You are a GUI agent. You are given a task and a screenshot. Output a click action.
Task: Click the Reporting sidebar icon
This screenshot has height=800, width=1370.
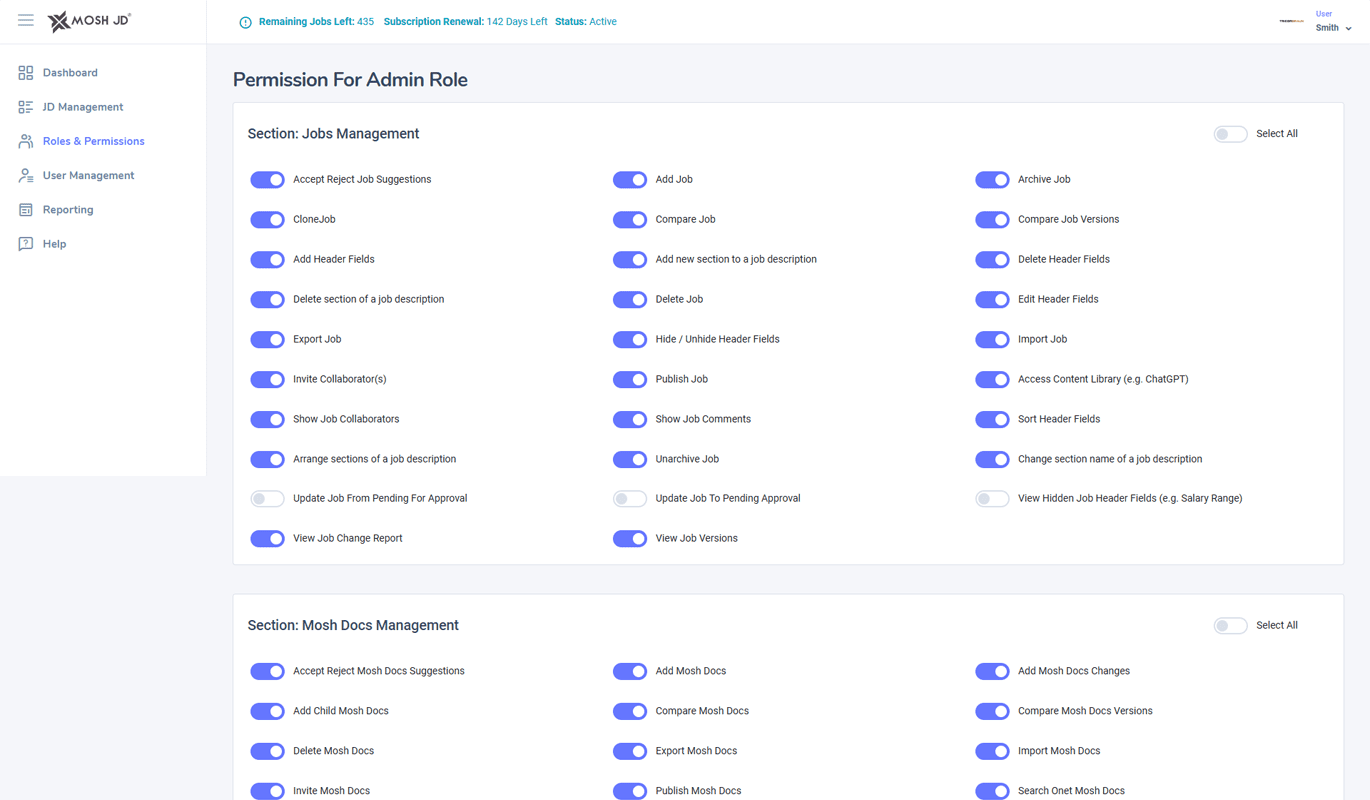pyautogui.click(x=25, y=209)
